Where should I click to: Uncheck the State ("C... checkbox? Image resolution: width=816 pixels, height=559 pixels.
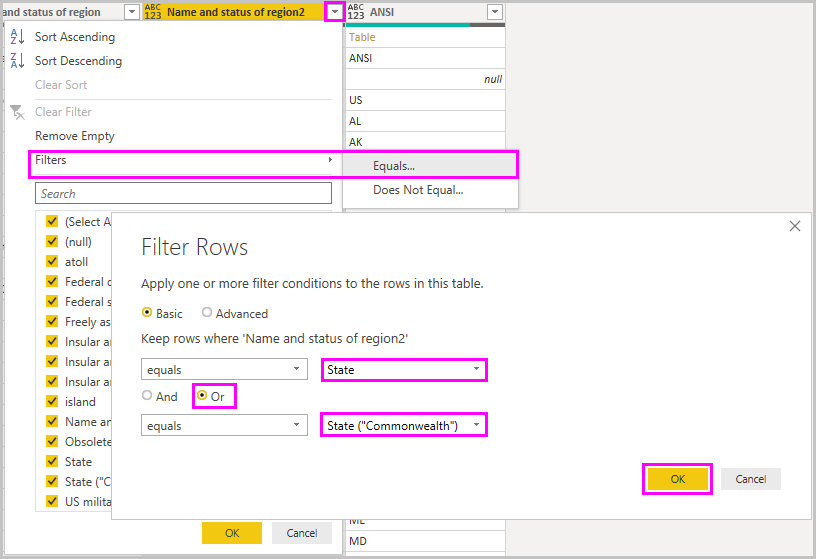coord(52,481)
